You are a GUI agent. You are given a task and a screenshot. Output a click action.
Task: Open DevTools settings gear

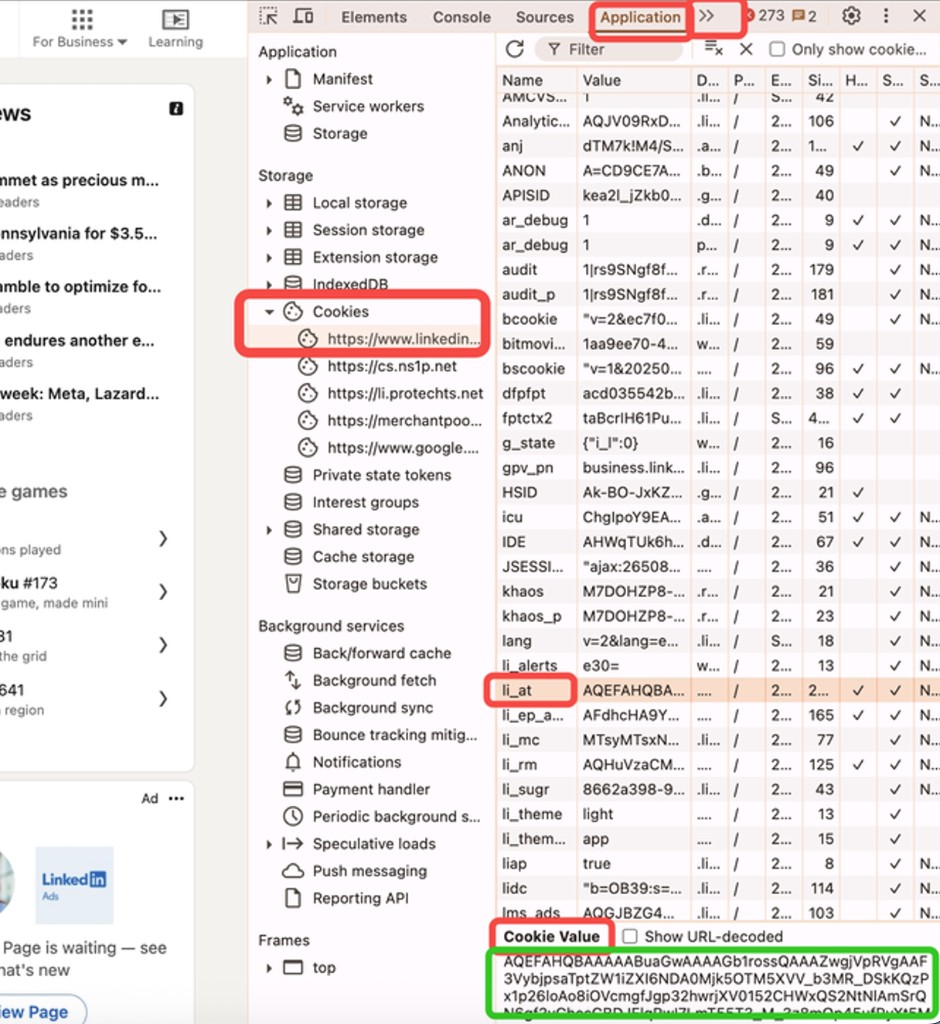pyautogui.click(x=851, y=16)
